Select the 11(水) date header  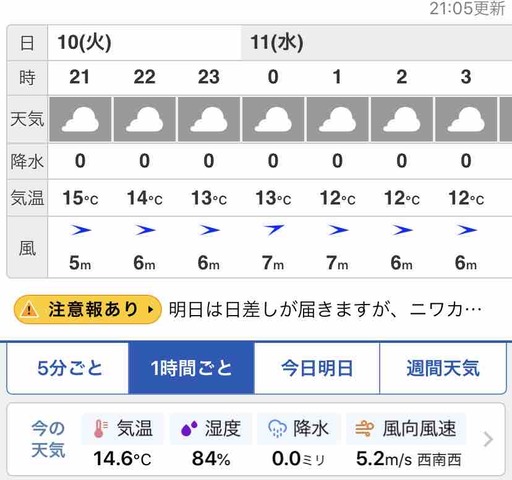(x=277, y=43)
